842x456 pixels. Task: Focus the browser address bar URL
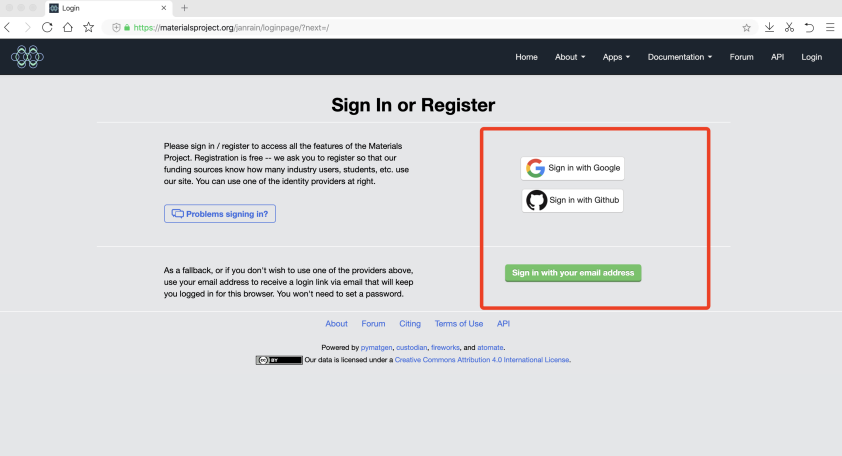[400, 27]
